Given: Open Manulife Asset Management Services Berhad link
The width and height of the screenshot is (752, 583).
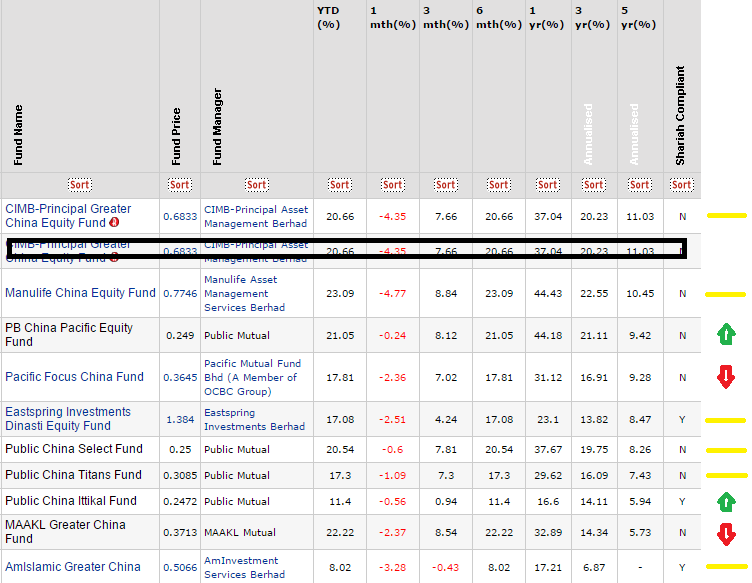Looking at the screenshot, I should (x=245, y=293).
